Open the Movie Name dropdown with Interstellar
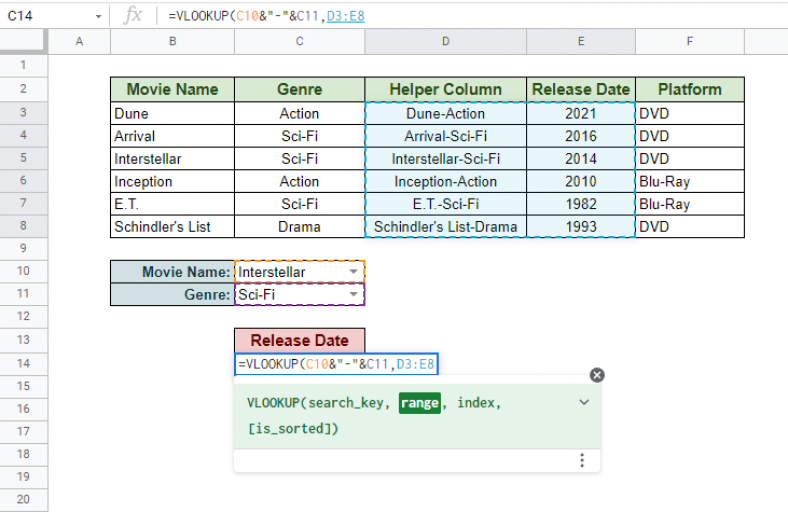 pos(353,272)
